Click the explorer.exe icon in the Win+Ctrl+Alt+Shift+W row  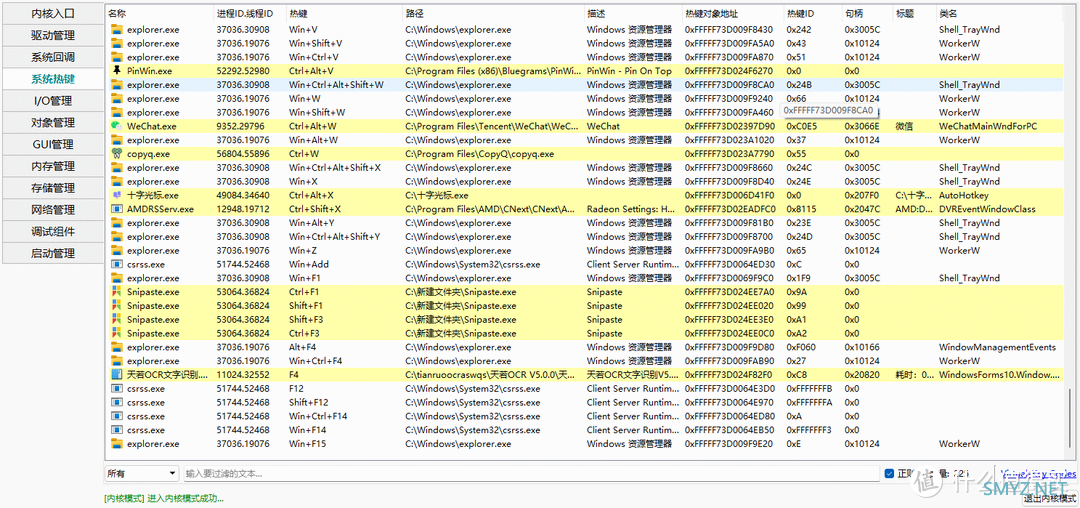point(116,85)
